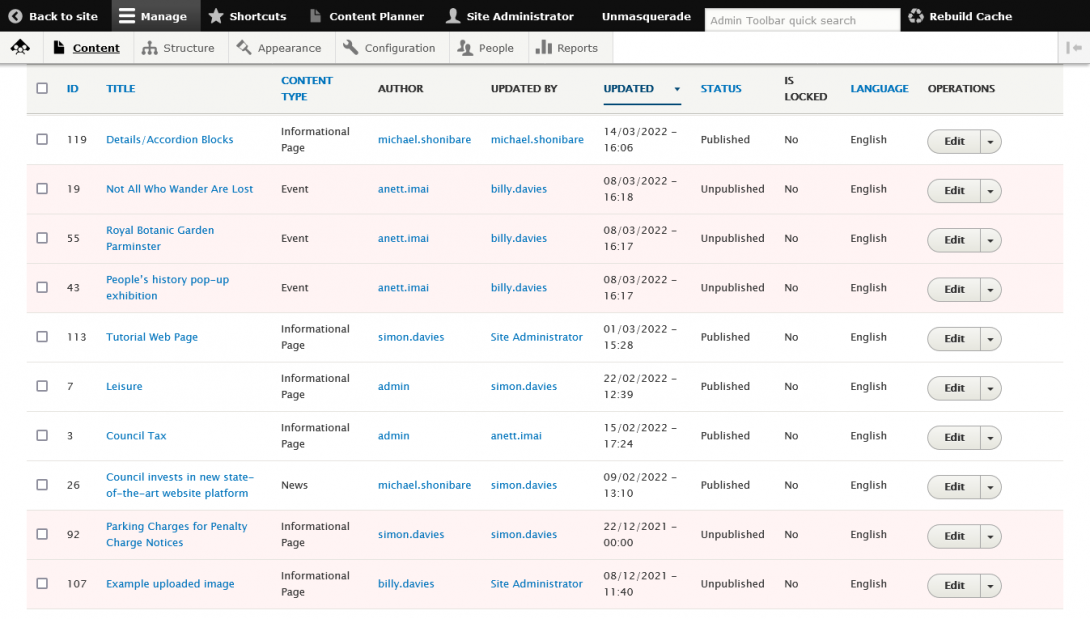
Task: Open Site Administrator link in Tutorial Web Page row
Action: (x=536, y=337)
